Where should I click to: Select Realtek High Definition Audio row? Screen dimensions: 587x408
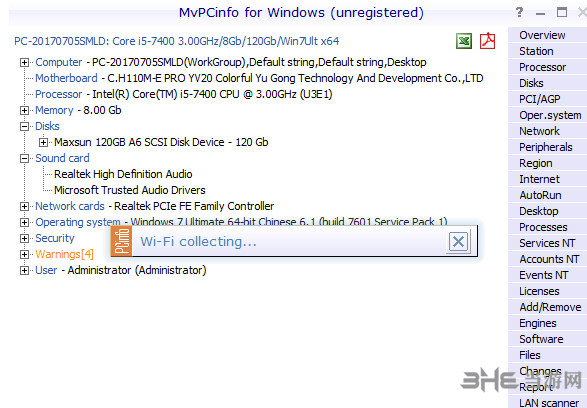point(123,174)
